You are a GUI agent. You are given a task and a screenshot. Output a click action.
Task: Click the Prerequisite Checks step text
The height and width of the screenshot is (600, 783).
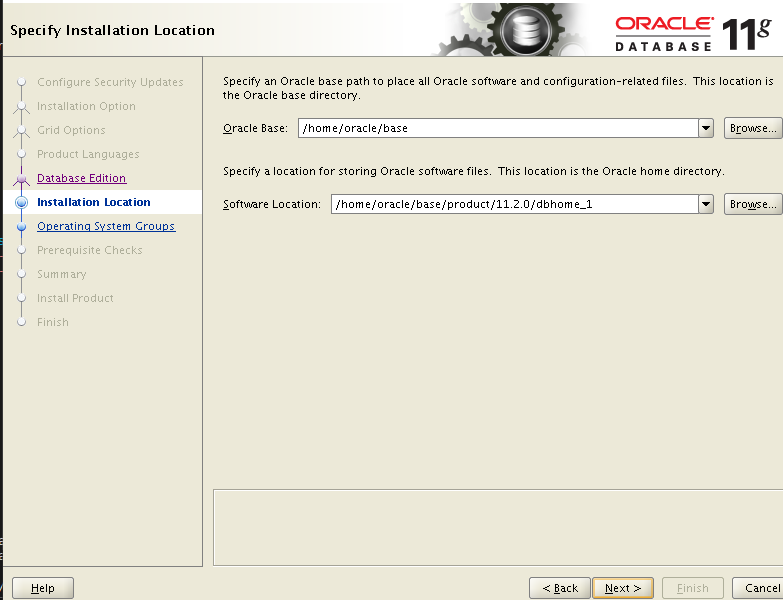pyautogui.click(x=89, y=250)
